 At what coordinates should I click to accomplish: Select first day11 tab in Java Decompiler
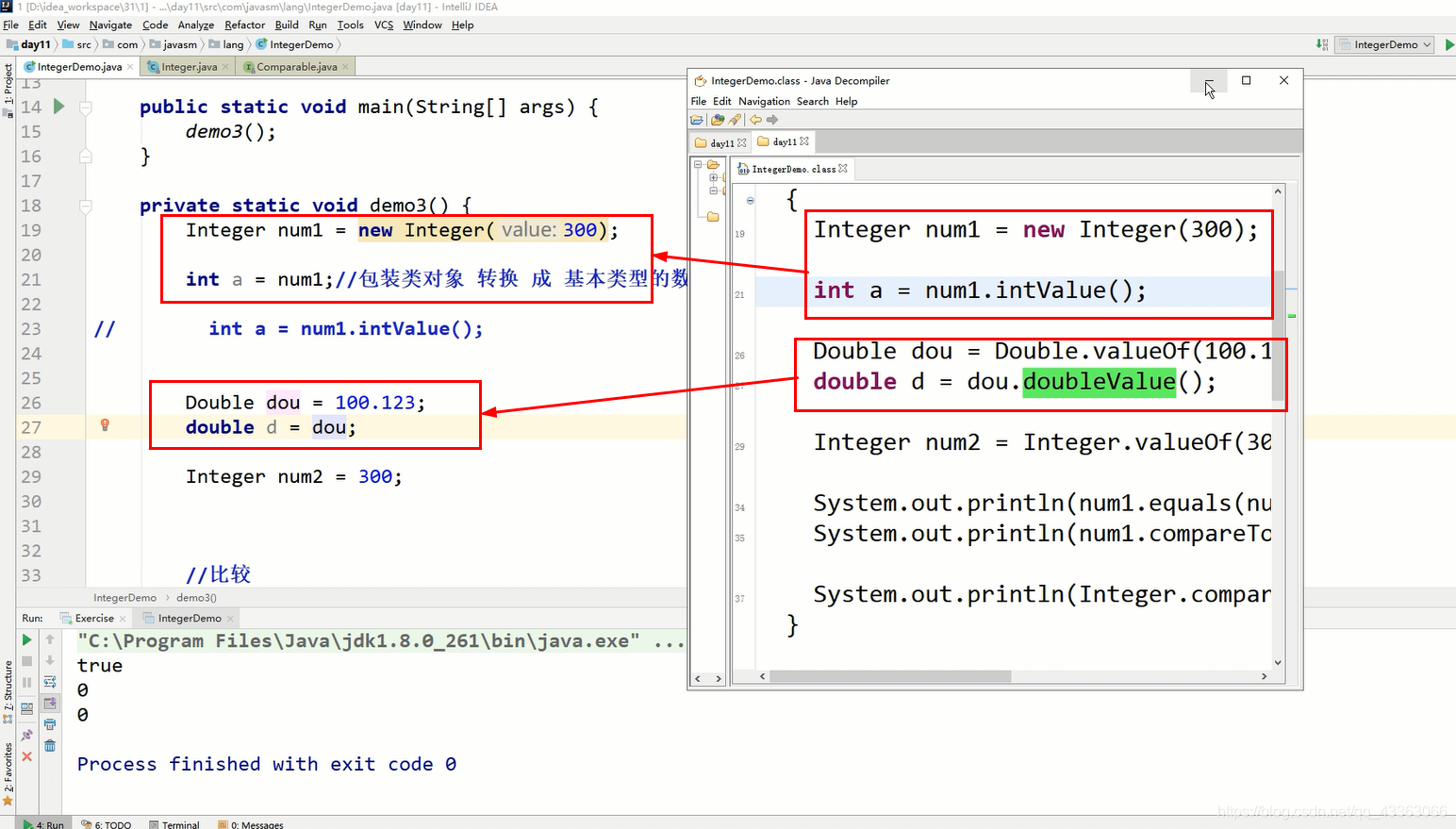coord(720,142)
